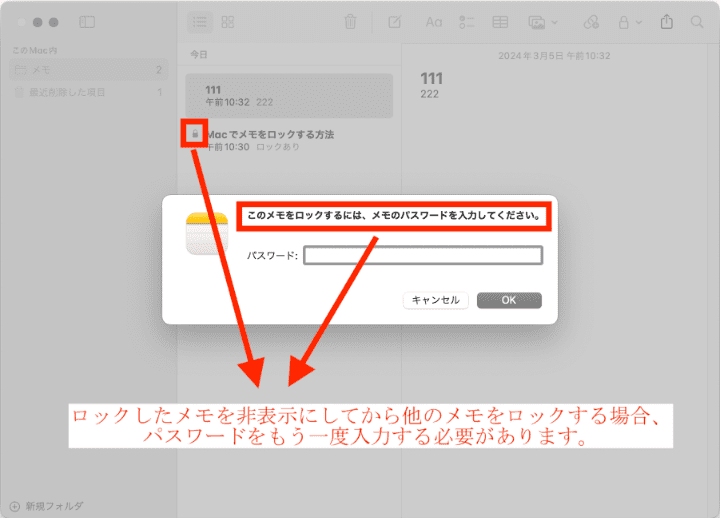Viewport: 720px width, 518px height.
Task: Switch to list view
Action: pyautogui.click(x=201, y=22)
